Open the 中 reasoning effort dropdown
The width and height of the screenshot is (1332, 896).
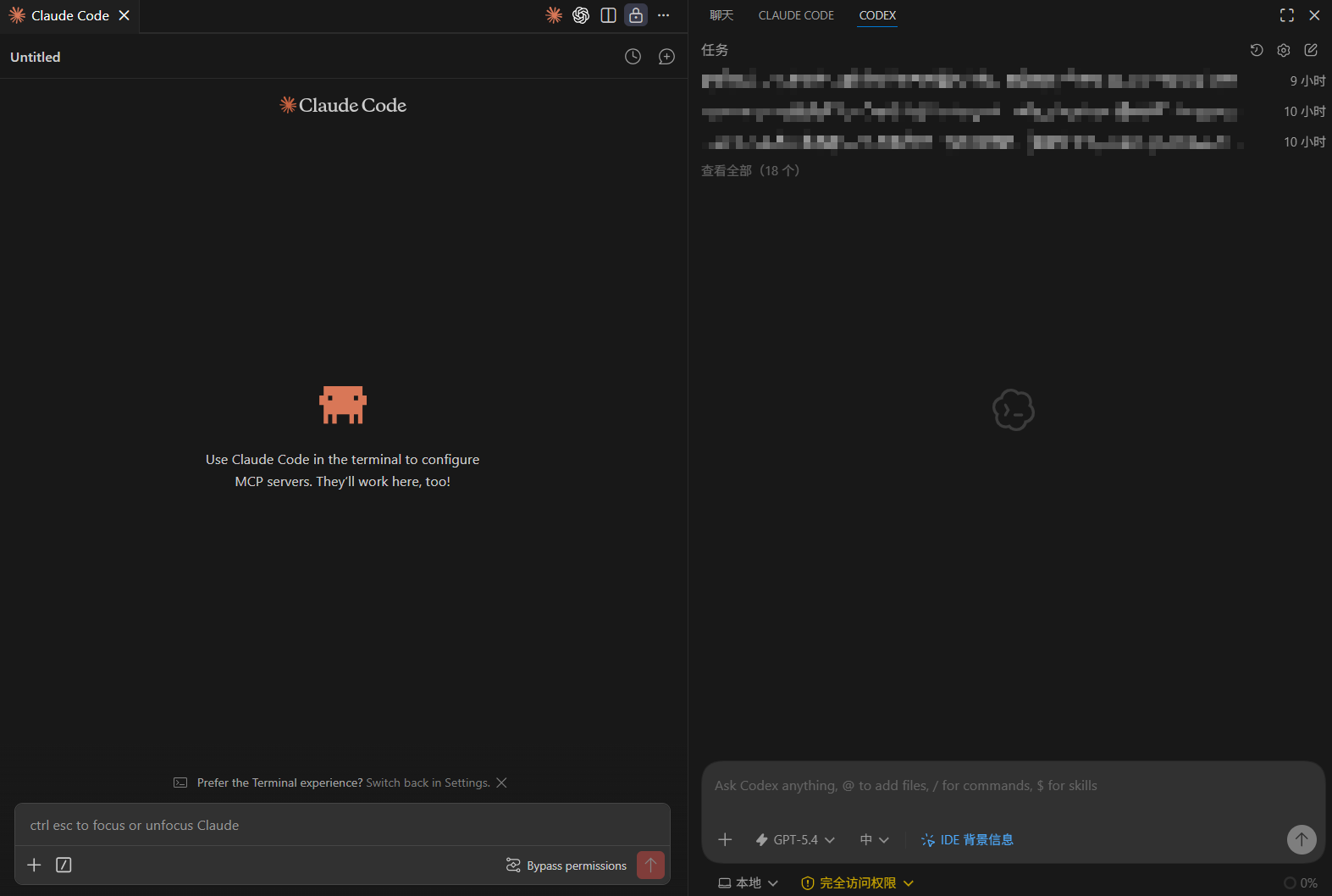click(875, 840)
